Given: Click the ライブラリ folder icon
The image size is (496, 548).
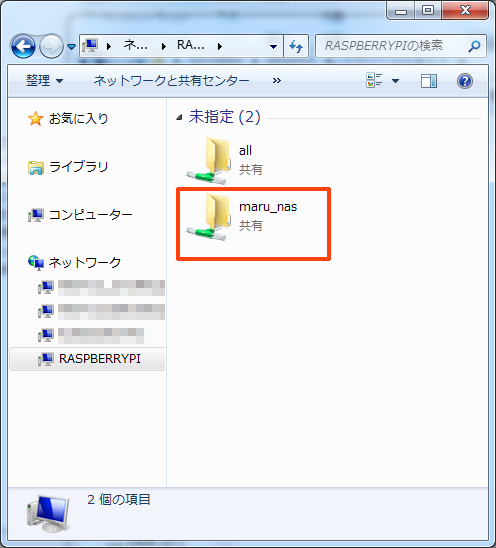Looking at the screenshot, I should point(36,167).
